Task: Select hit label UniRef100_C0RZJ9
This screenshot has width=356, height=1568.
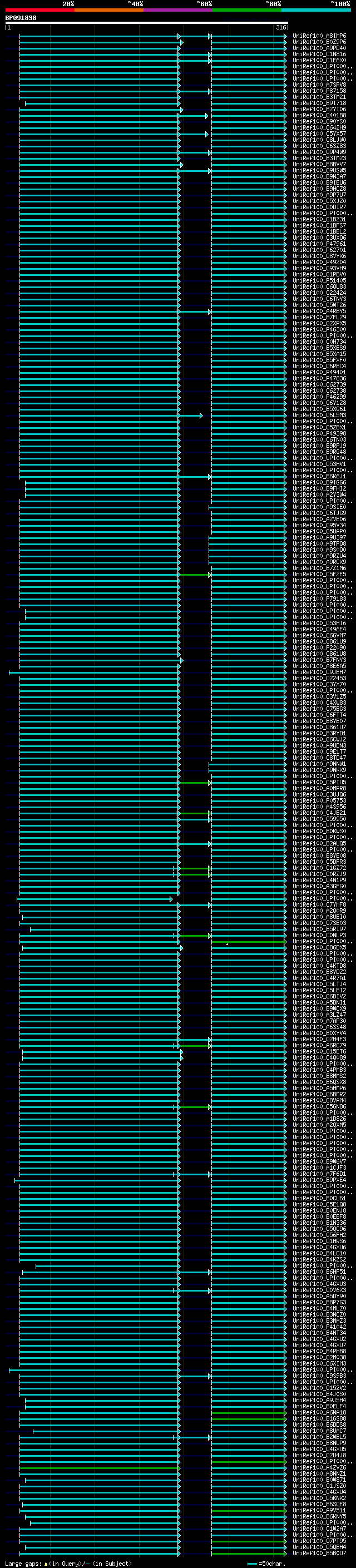Action: tap(319, 874)
